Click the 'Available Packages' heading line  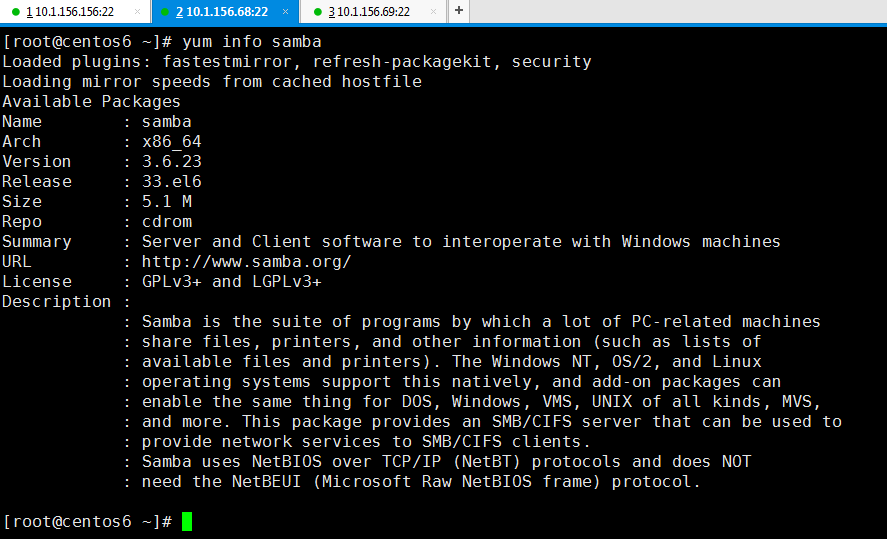tap(91, 102)
